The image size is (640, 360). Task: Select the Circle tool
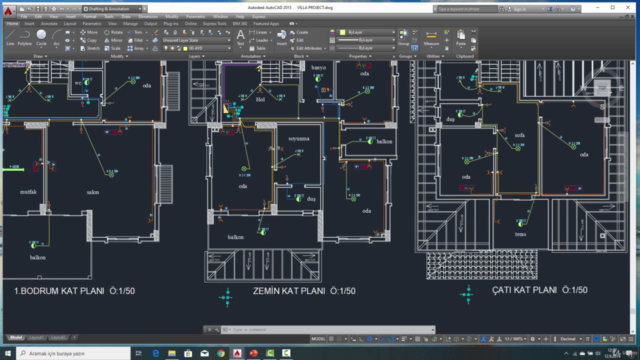[x=41, y=38]
